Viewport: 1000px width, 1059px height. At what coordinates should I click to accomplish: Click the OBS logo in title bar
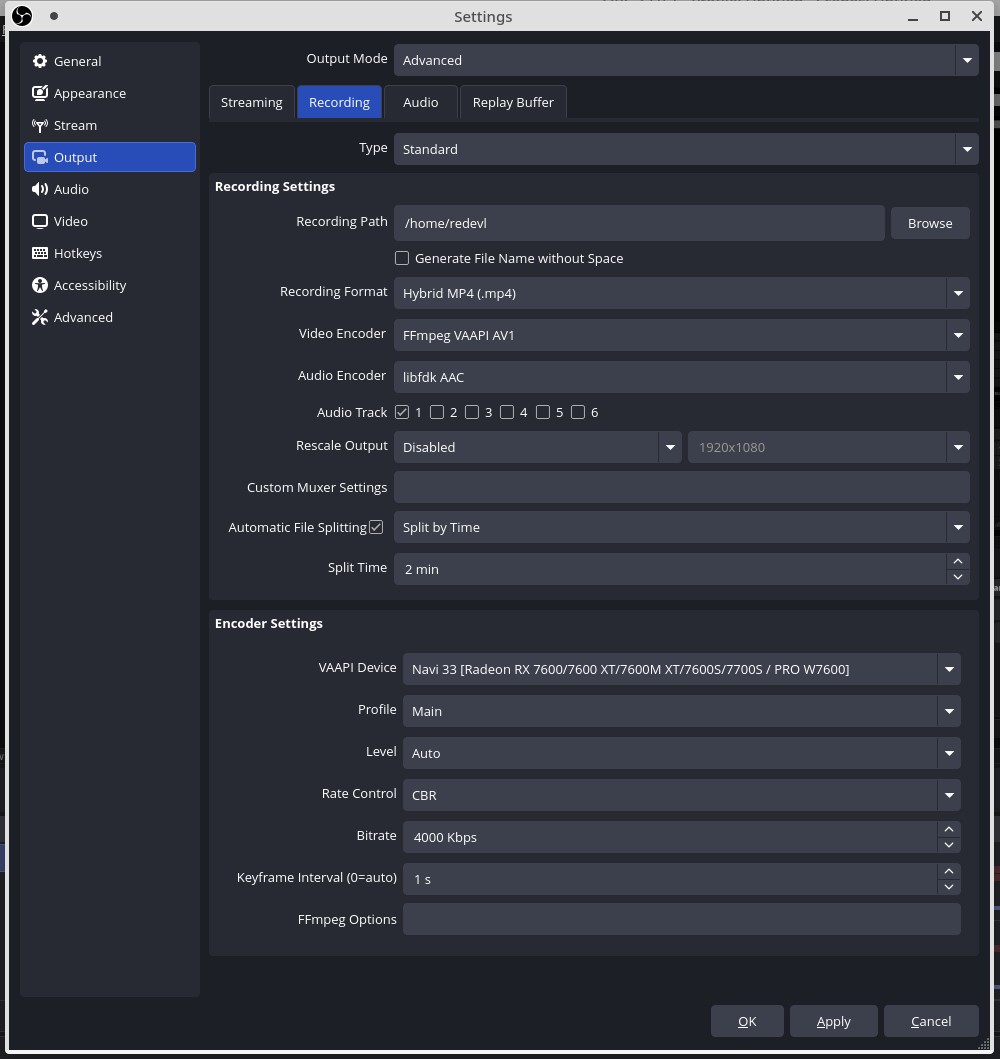[22, 16]
